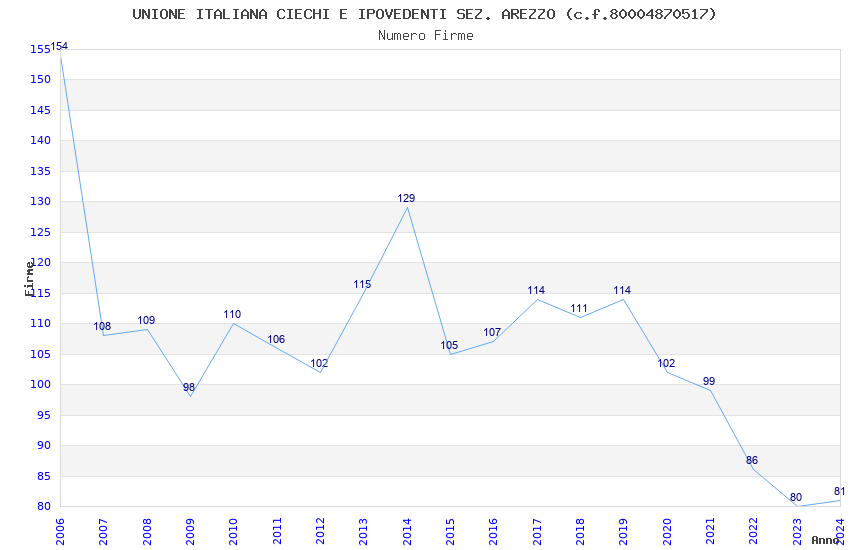Image resolution: width=850 pixels, height=550 pixels.
Task: Click the 105 y-axis tick label
Action: (x=40, y=354)
